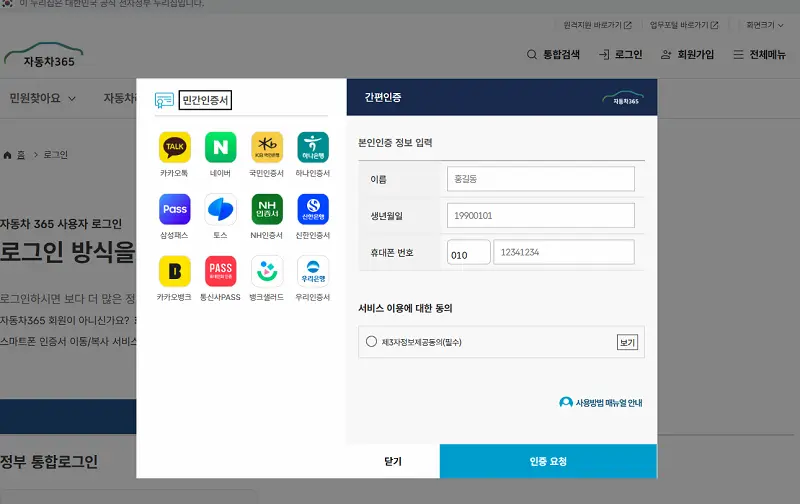Click the home icon in breadcrumb
This screenshot has height=504, width=800.
[x=7, y=155]
